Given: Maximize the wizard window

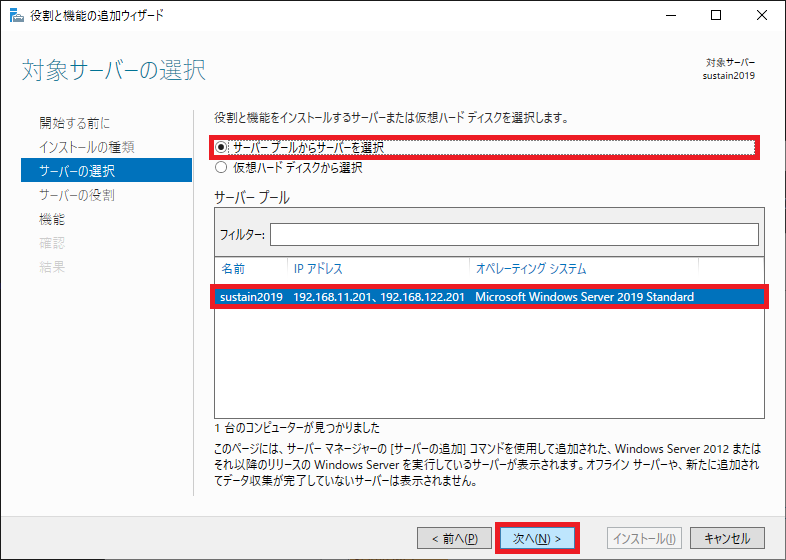Looking at the screenshot, I should point(716,15).
